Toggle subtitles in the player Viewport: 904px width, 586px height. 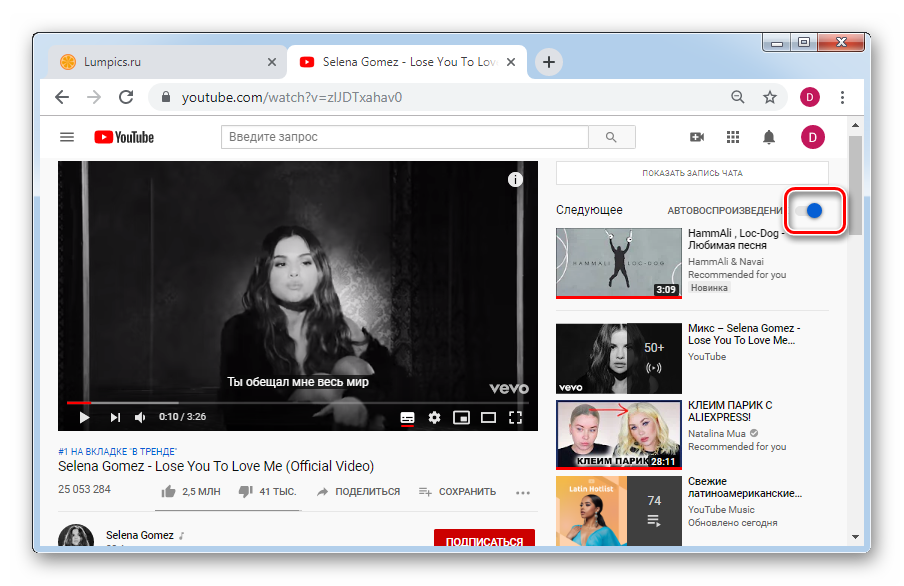coord(407,417)
